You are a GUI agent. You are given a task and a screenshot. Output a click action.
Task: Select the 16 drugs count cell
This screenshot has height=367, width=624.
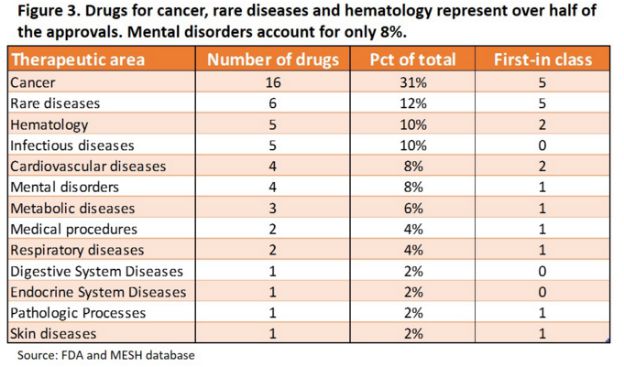coord(273,82)
